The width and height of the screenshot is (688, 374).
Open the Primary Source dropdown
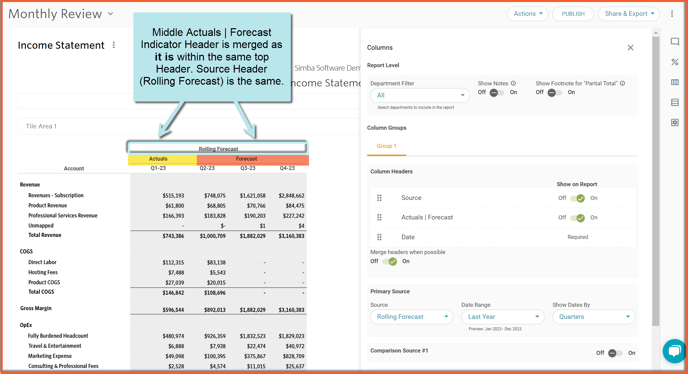(412, 316)
